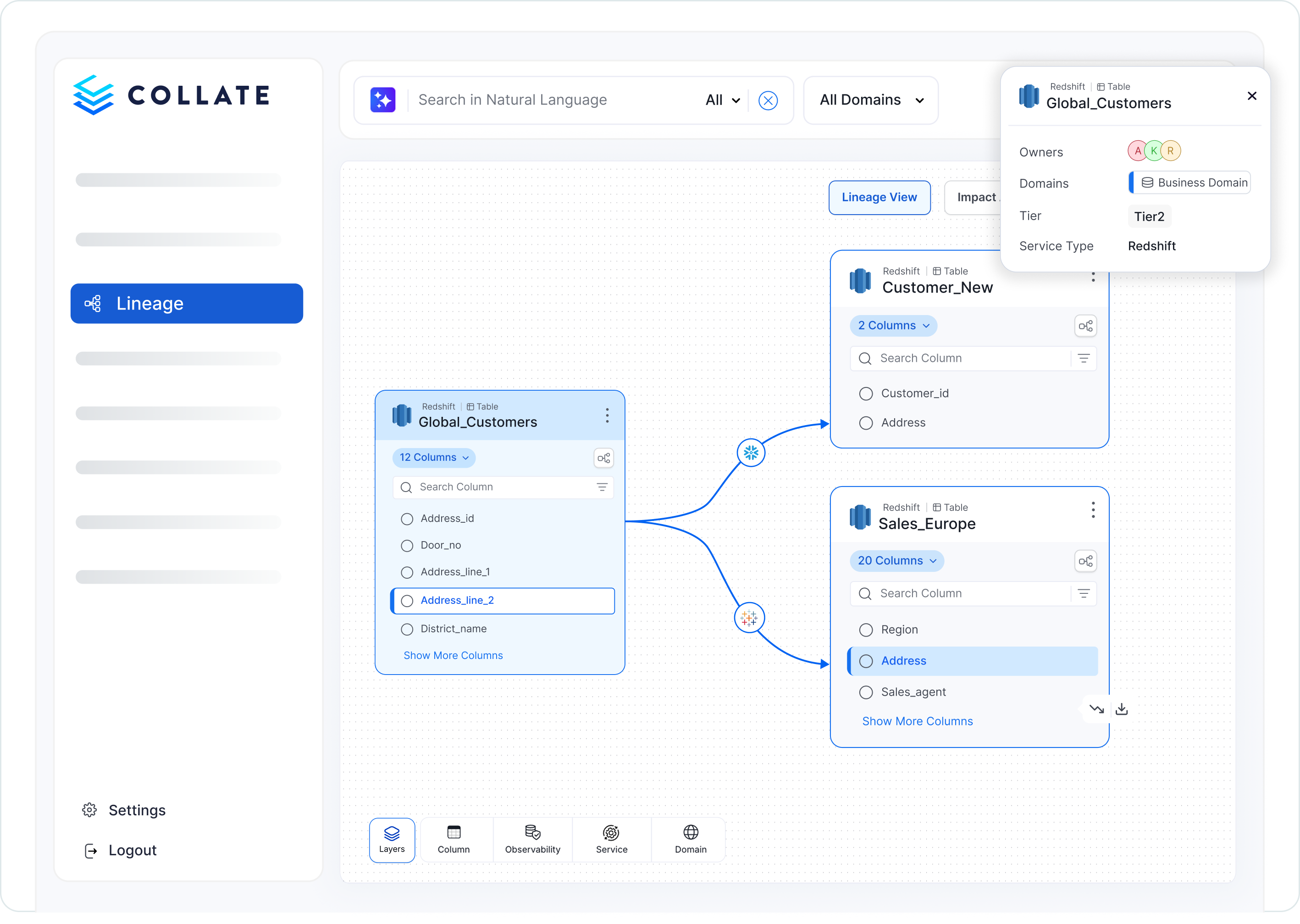Click Show More Columns in Global_Customers
This screenshot has width=1300, height=924.
click(453, 655)
